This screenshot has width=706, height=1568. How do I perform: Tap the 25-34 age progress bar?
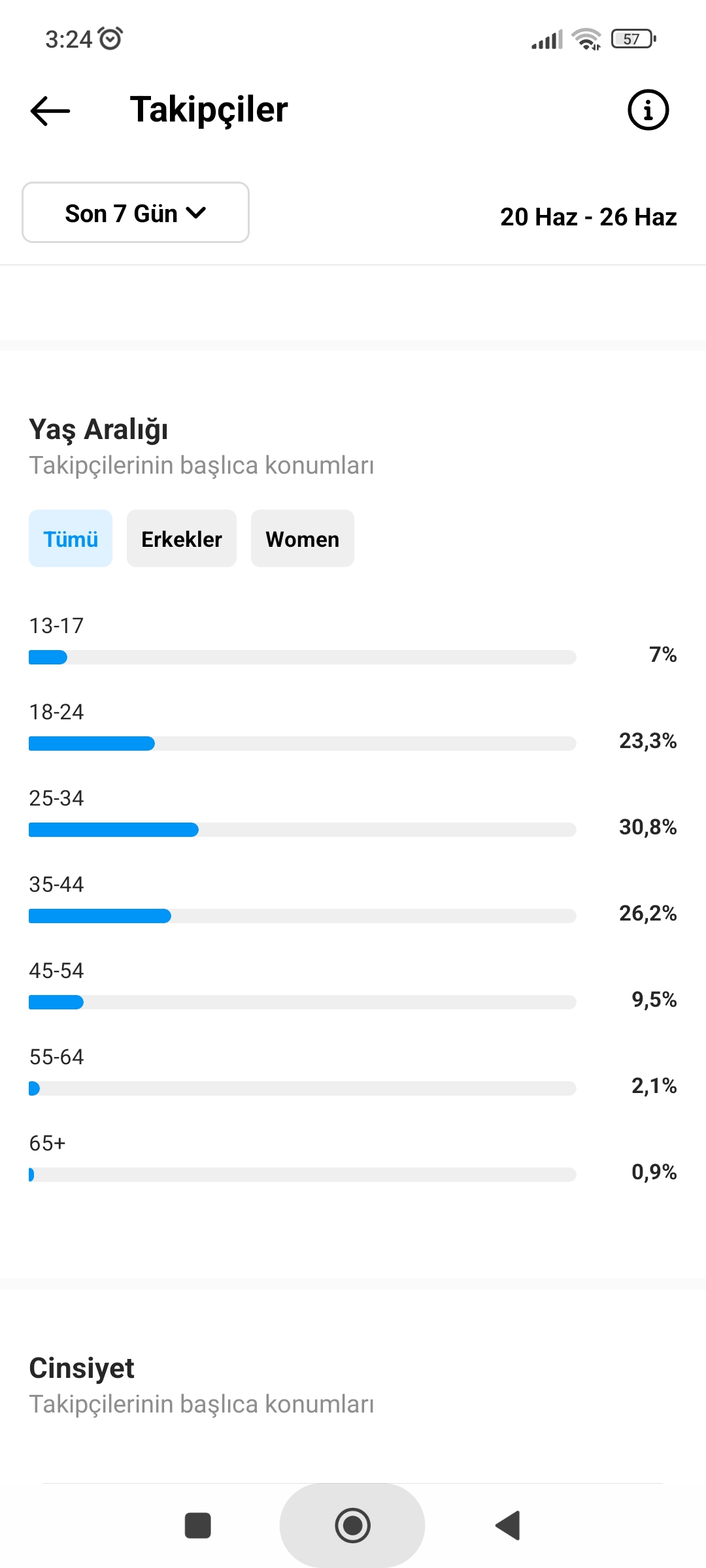tap(303, 830)
